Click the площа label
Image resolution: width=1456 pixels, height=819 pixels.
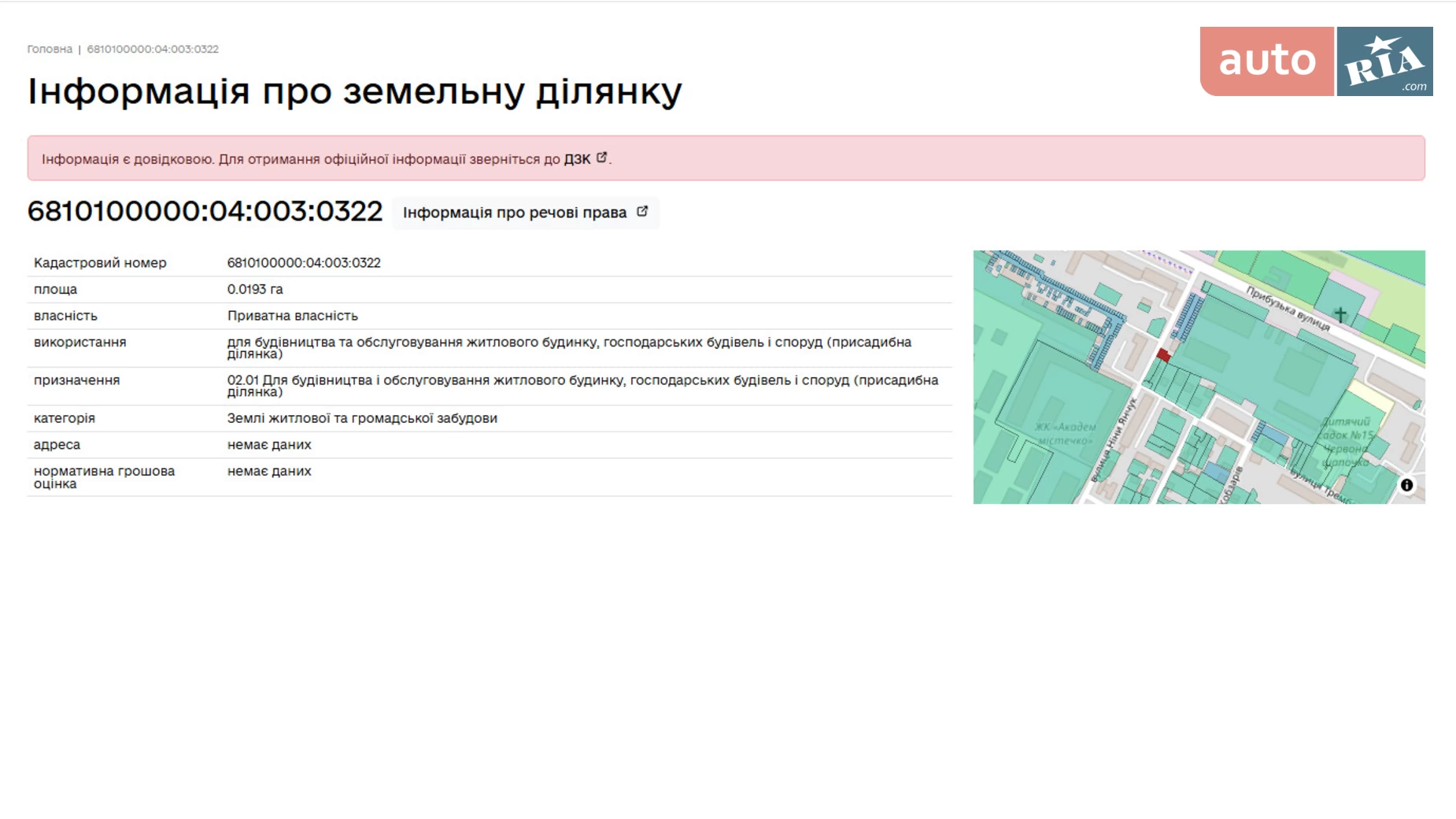55,290
